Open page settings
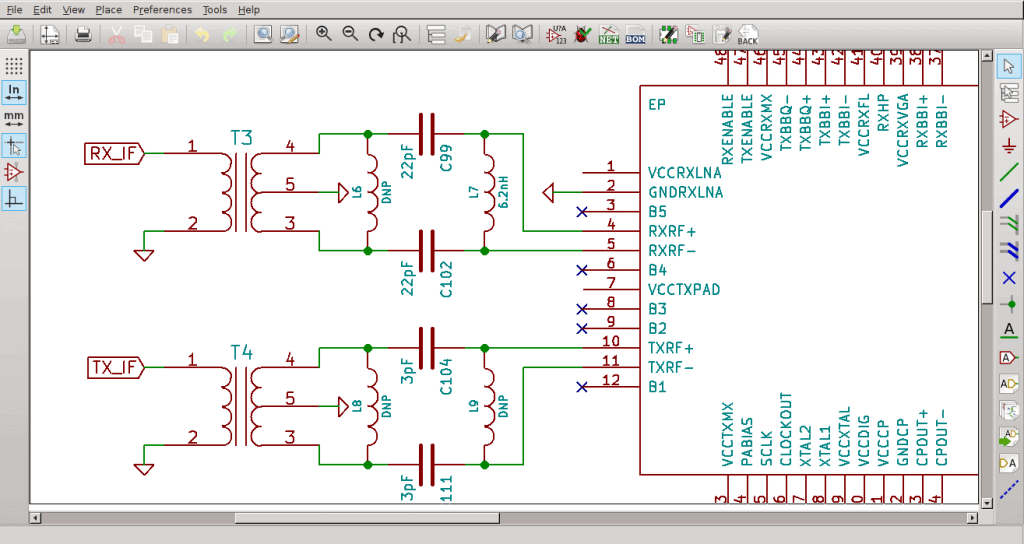This screenshot has width=1024, height=544. point(50,34)
